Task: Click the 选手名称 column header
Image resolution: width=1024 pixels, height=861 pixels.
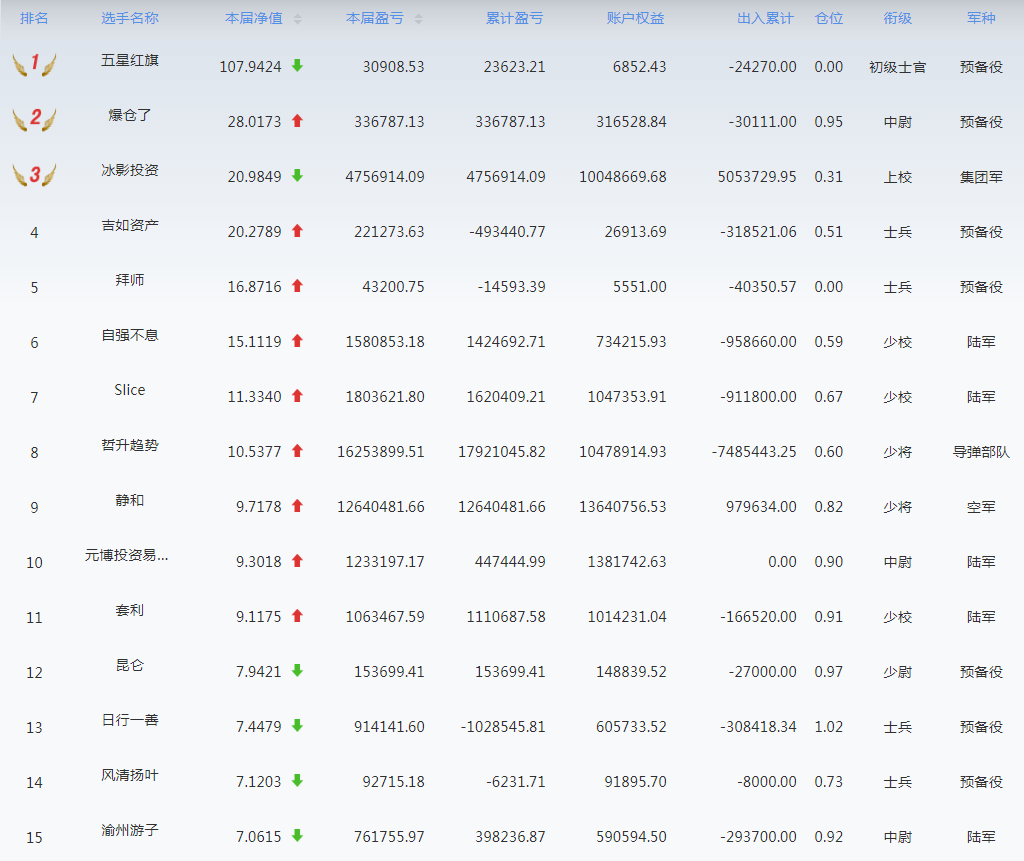Action: (130, 18)
